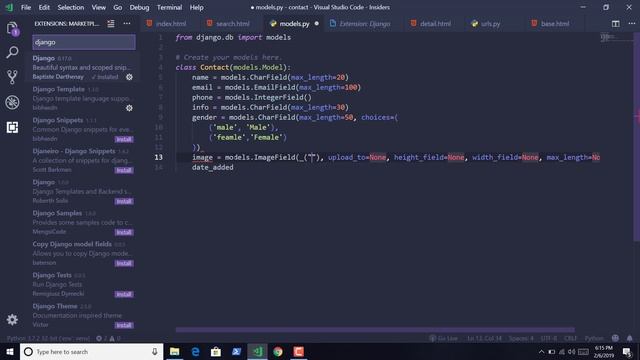Install Copy Django model fields extension
640x360 pixels.
(x=124, y=263)
